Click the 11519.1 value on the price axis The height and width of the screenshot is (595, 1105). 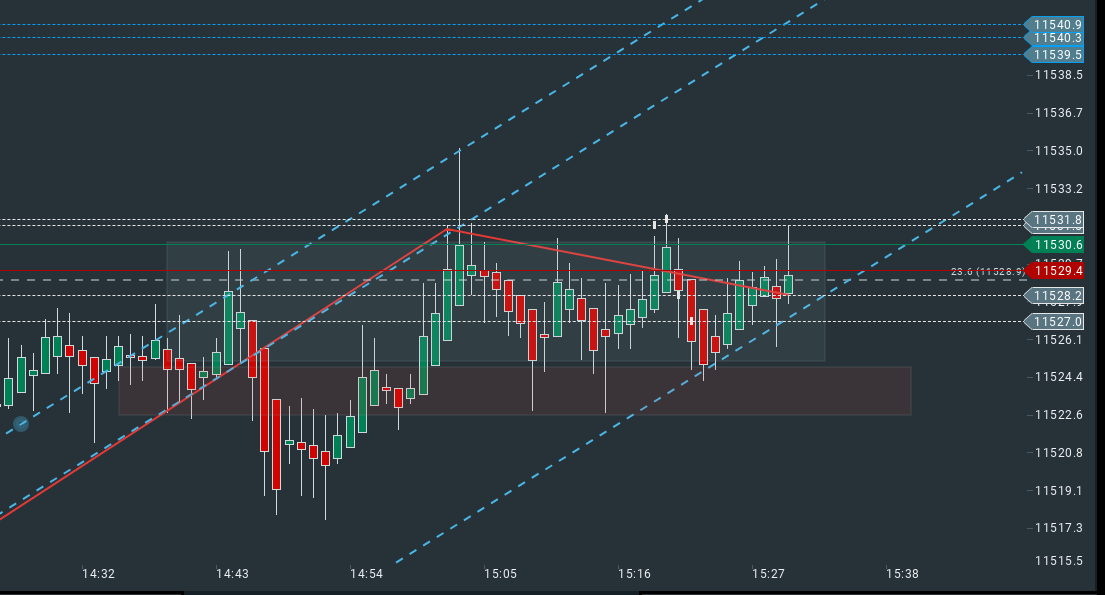(x=1058, y=491)
